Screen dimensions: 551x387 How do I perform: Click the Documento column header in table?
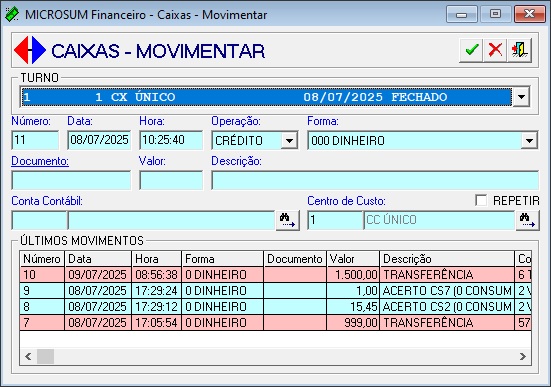[295, 259]
